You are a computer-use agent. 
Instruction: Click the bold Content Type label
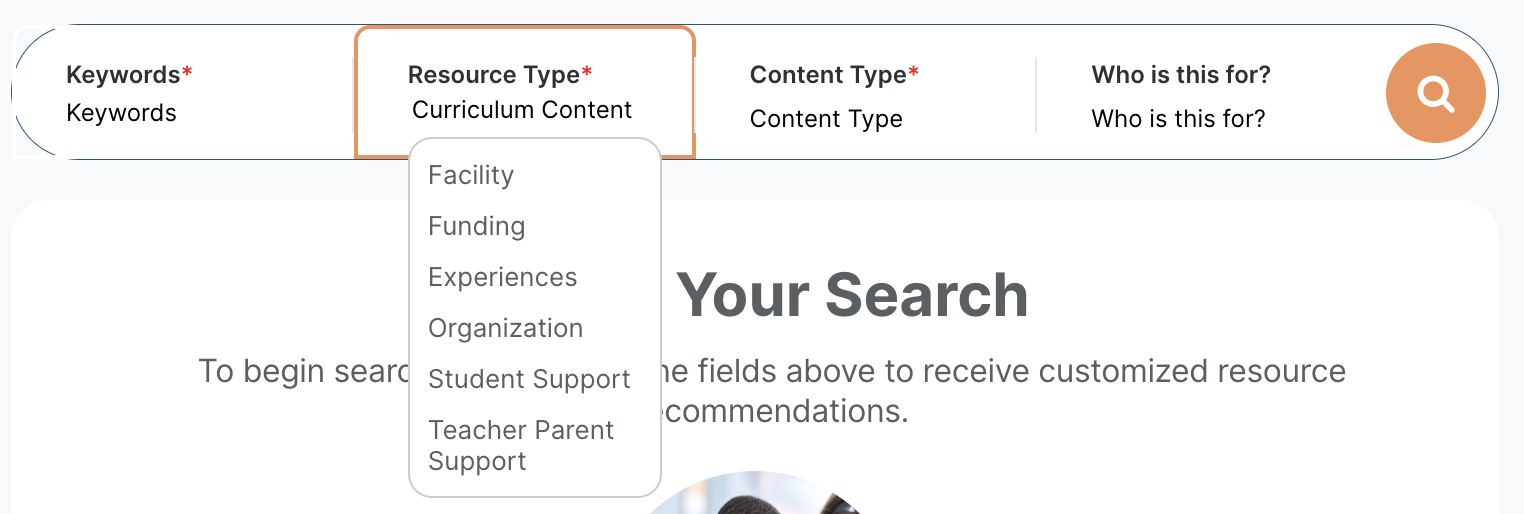point(827,75)
